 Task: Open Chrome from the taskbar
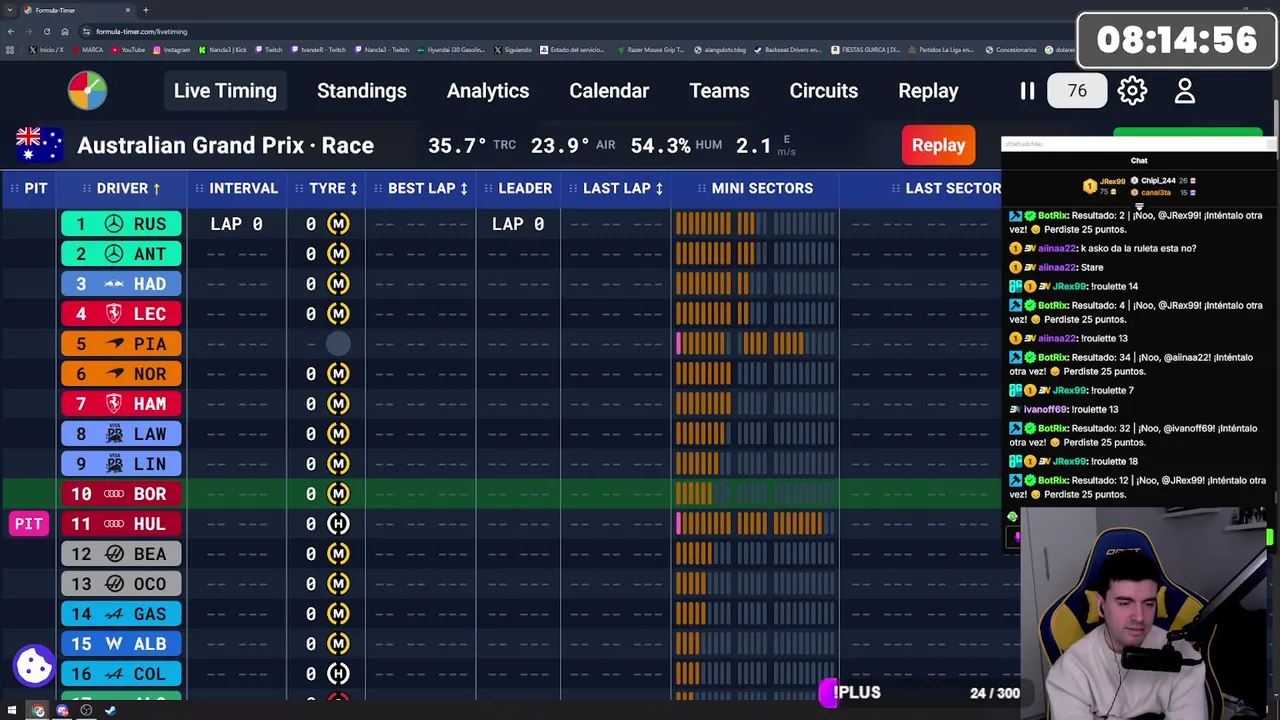click(37, 711)
